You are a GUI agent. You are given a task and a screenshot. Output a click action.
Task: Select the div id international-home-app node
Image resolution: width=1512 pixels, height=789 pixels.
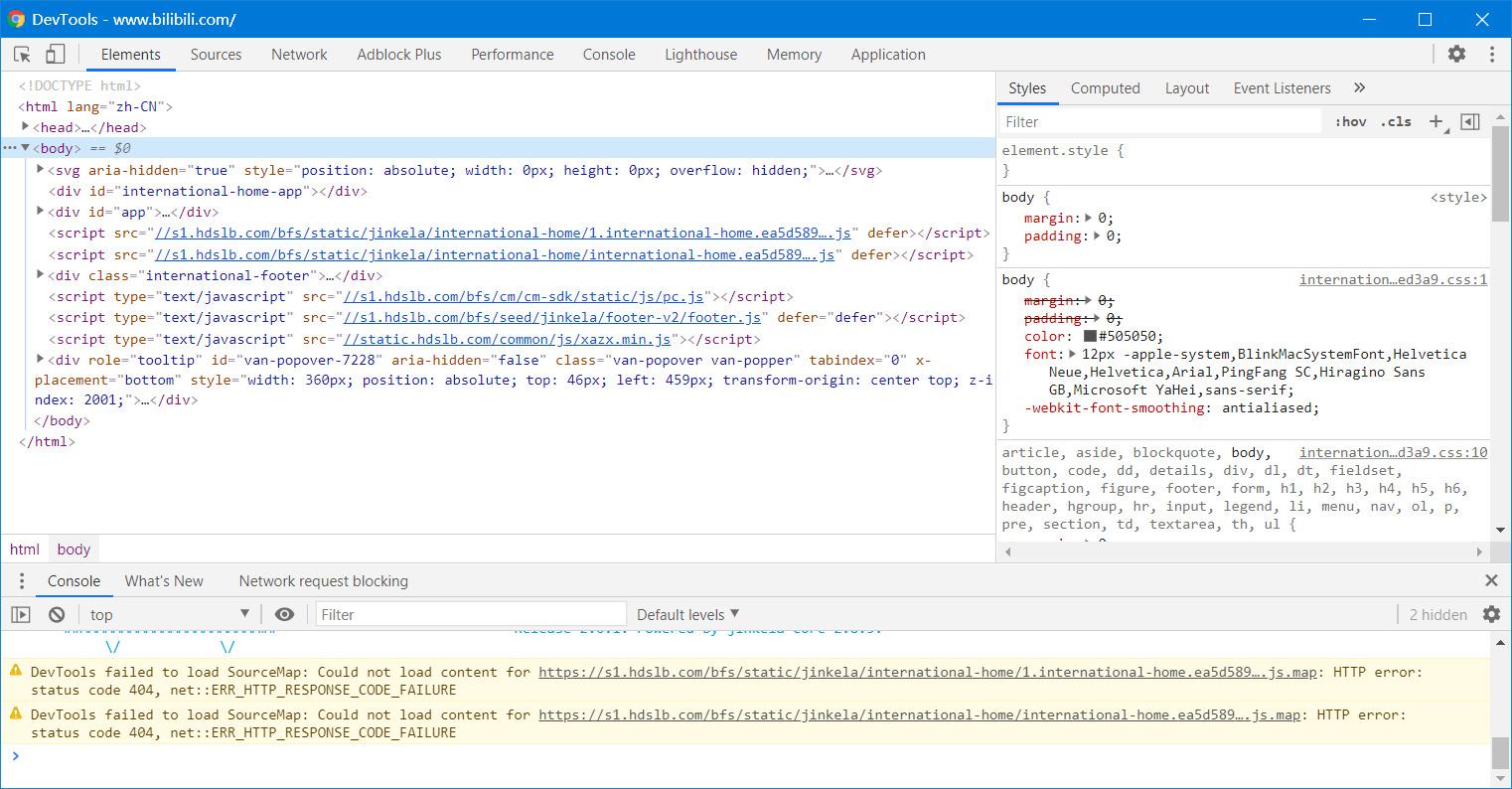coord(209,191)
